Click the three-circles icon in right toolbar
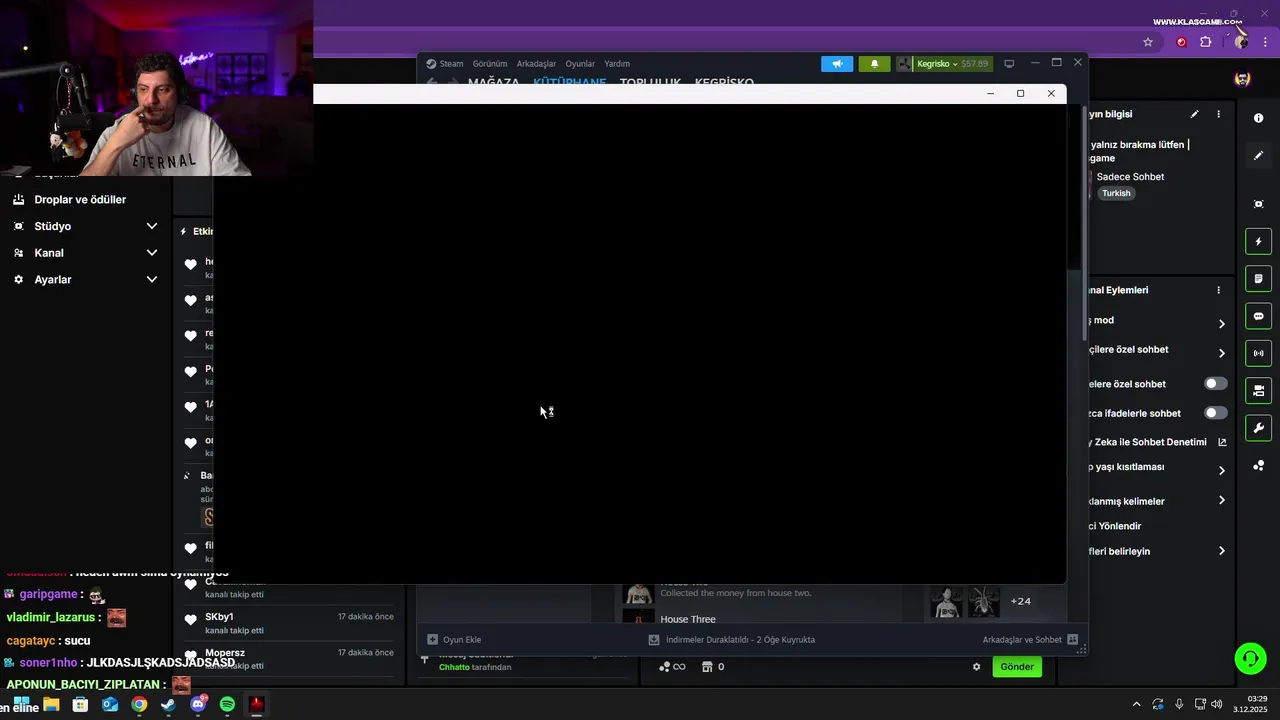Screen dimensions: 1280x720 1258,466
